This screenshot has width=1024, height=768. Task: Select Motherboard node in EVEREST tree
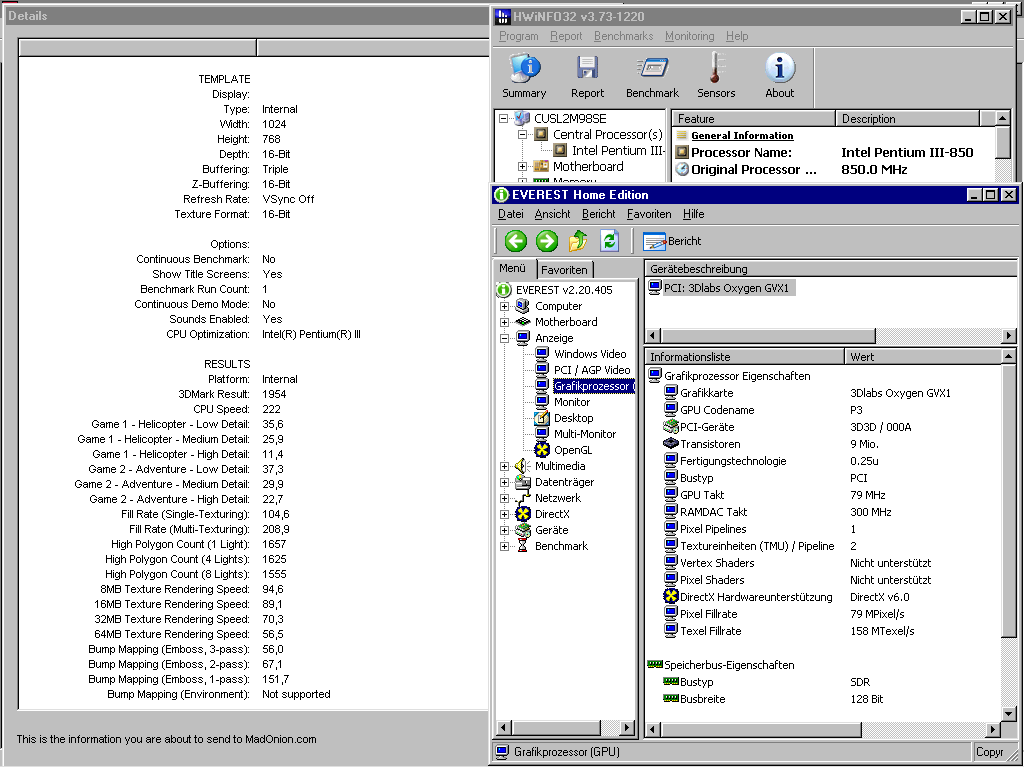[x=566, y=322]
